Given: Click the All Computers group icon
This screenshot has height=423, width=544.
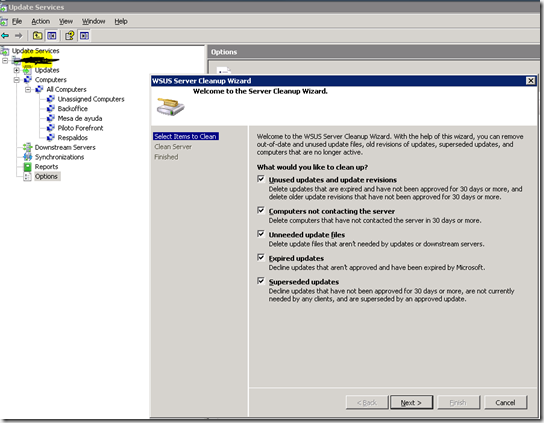Looking at the screenshot, I should point(39,90).
